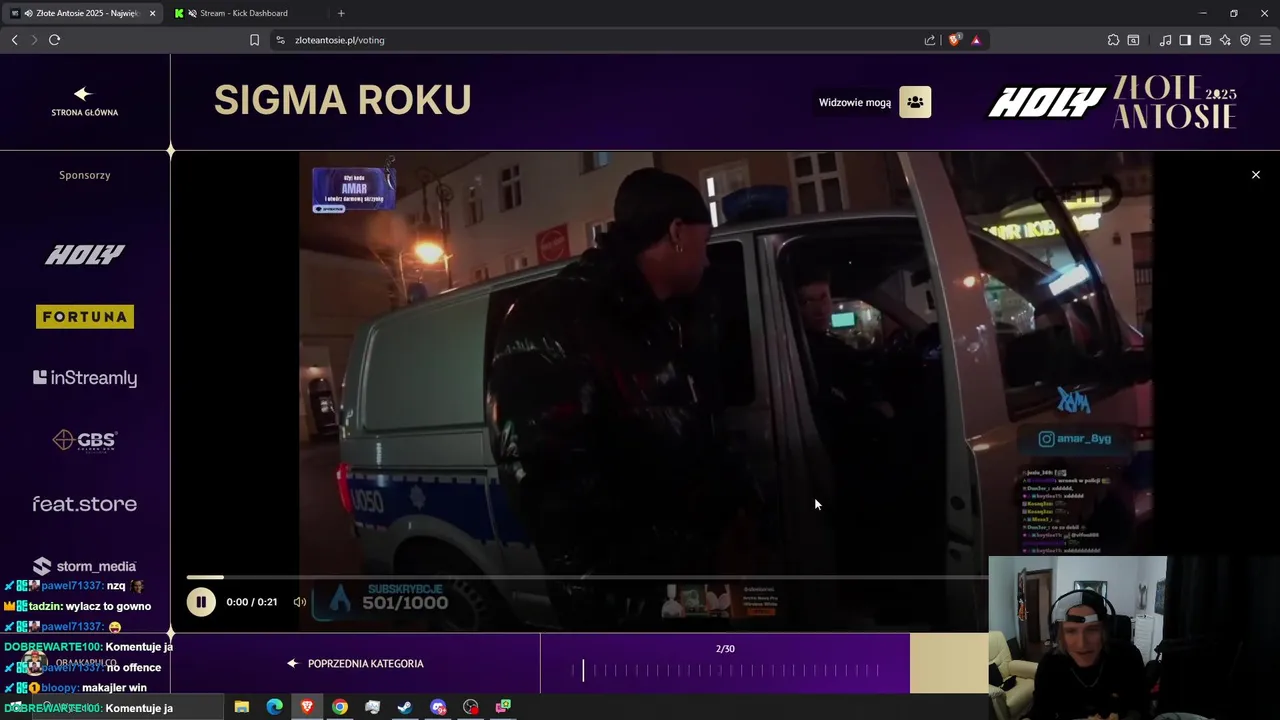Open a new browser tab
This screenshot has width=1280, height=720.
(x=341, y=13)
